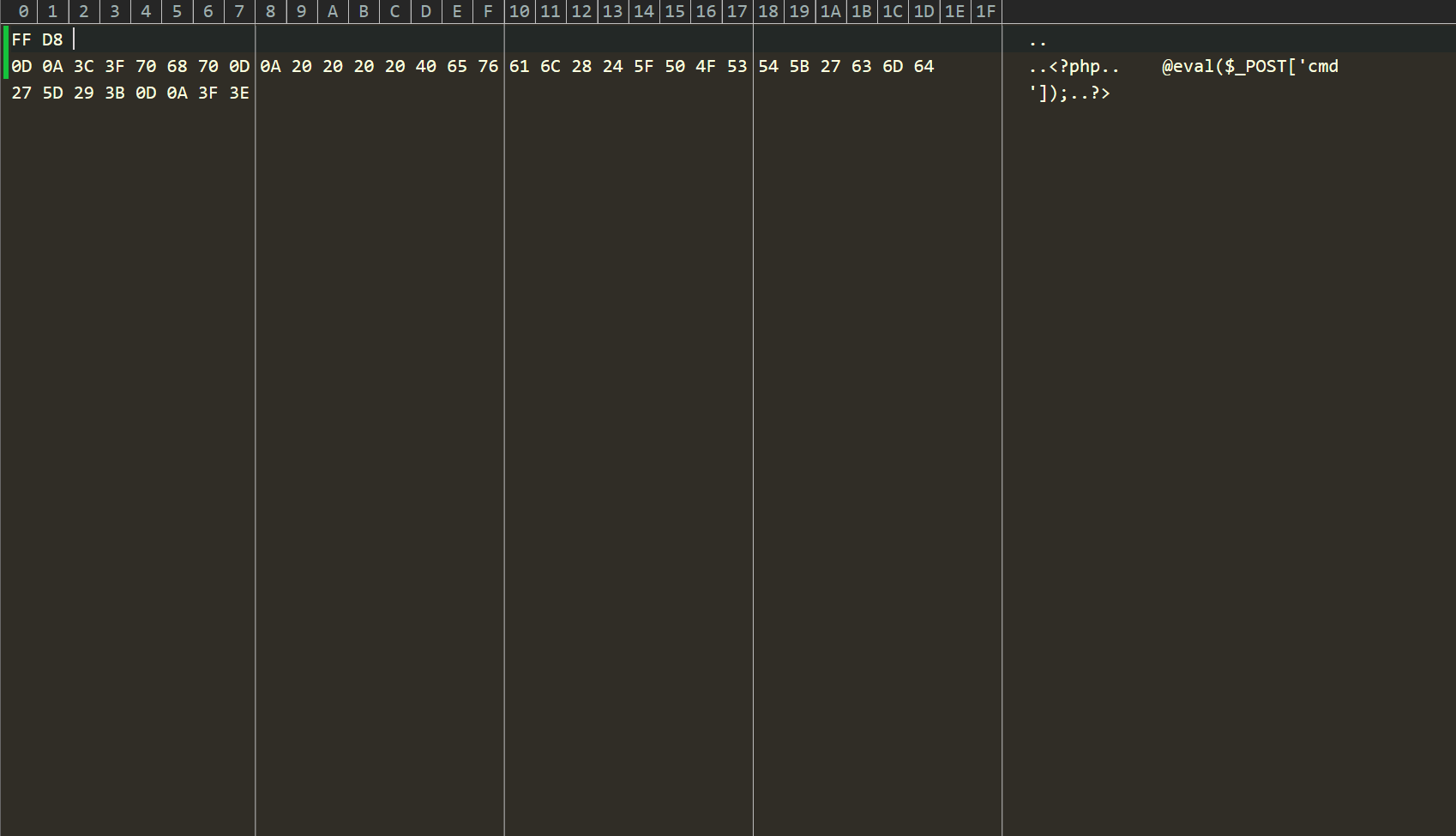Click the 5B hex byte
Screen dimensions: 1456x836
click(799, 66)
